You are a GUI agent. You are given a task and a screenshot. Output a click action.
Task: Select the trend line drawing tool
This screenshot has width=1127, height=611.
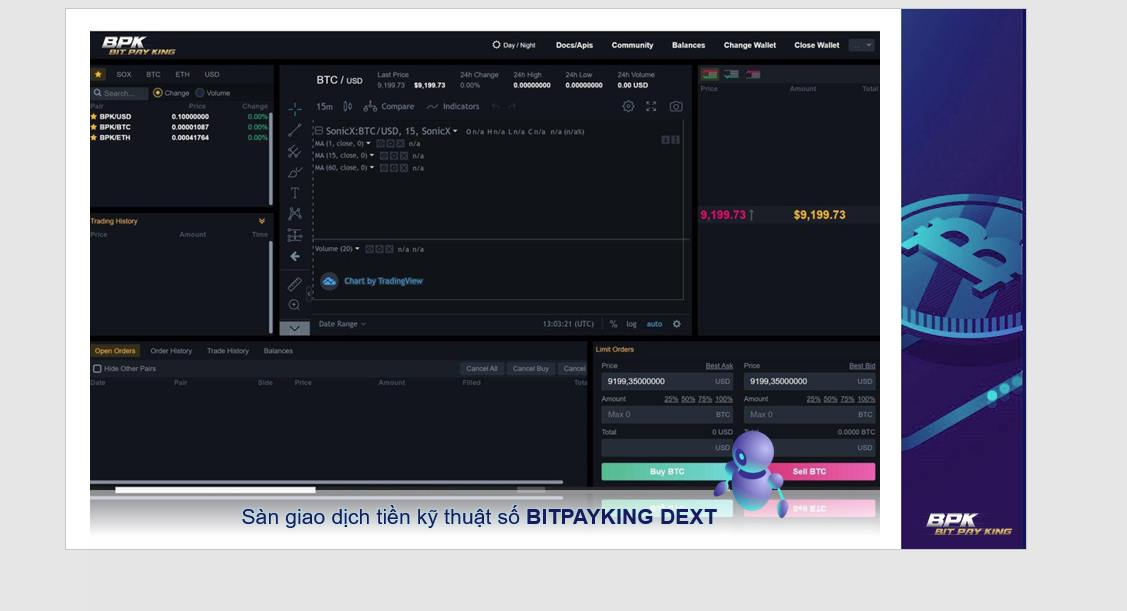(x=295, y=130)
